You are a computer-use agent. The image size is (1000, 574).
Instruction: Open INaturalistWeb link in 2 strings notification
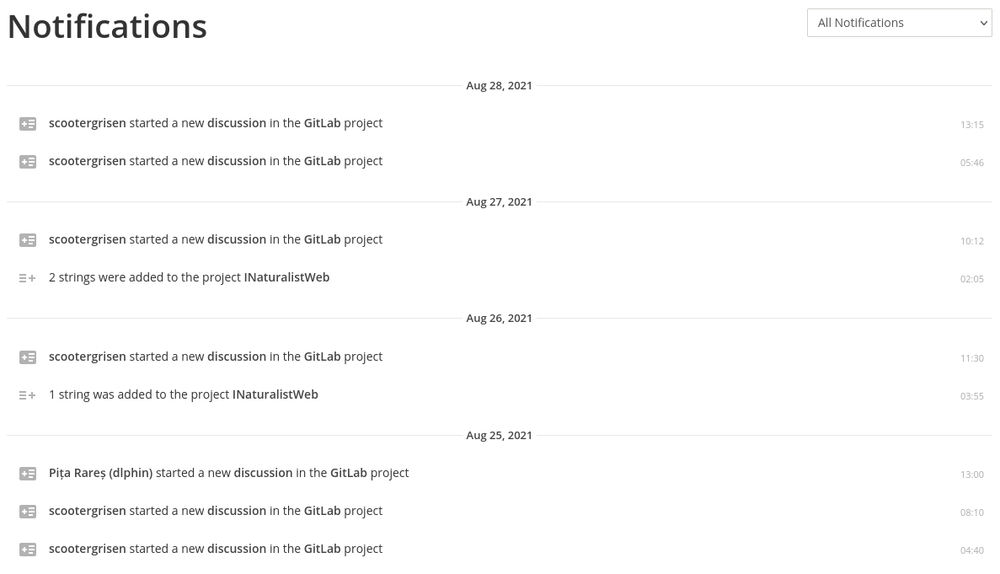(x=286, y=277)
